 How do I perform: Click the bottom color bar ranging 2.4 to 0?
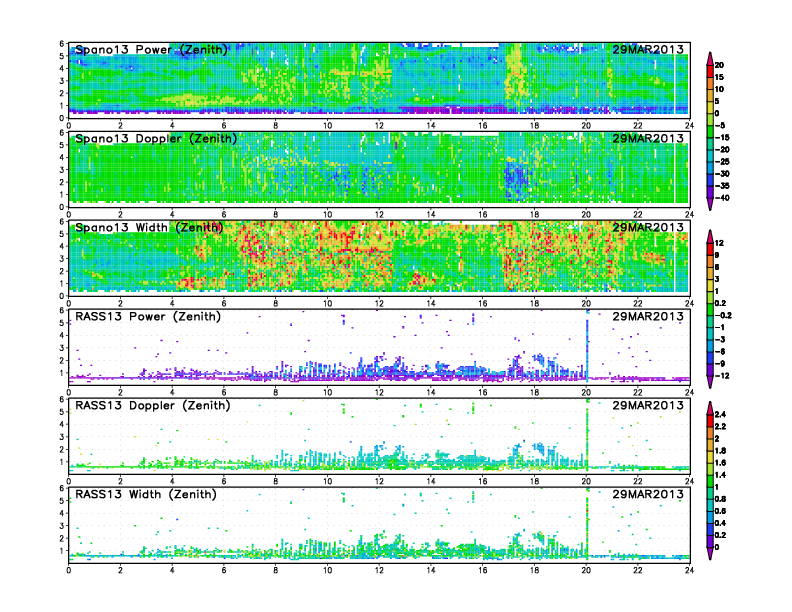pos(710,481)
